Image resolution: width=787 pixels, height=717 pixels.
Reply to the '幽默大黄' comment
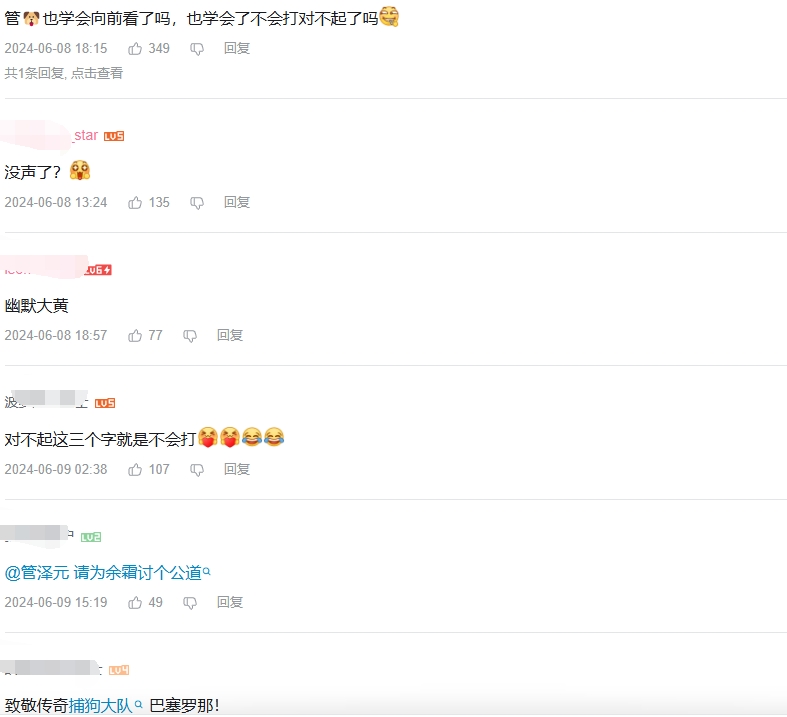230,335
